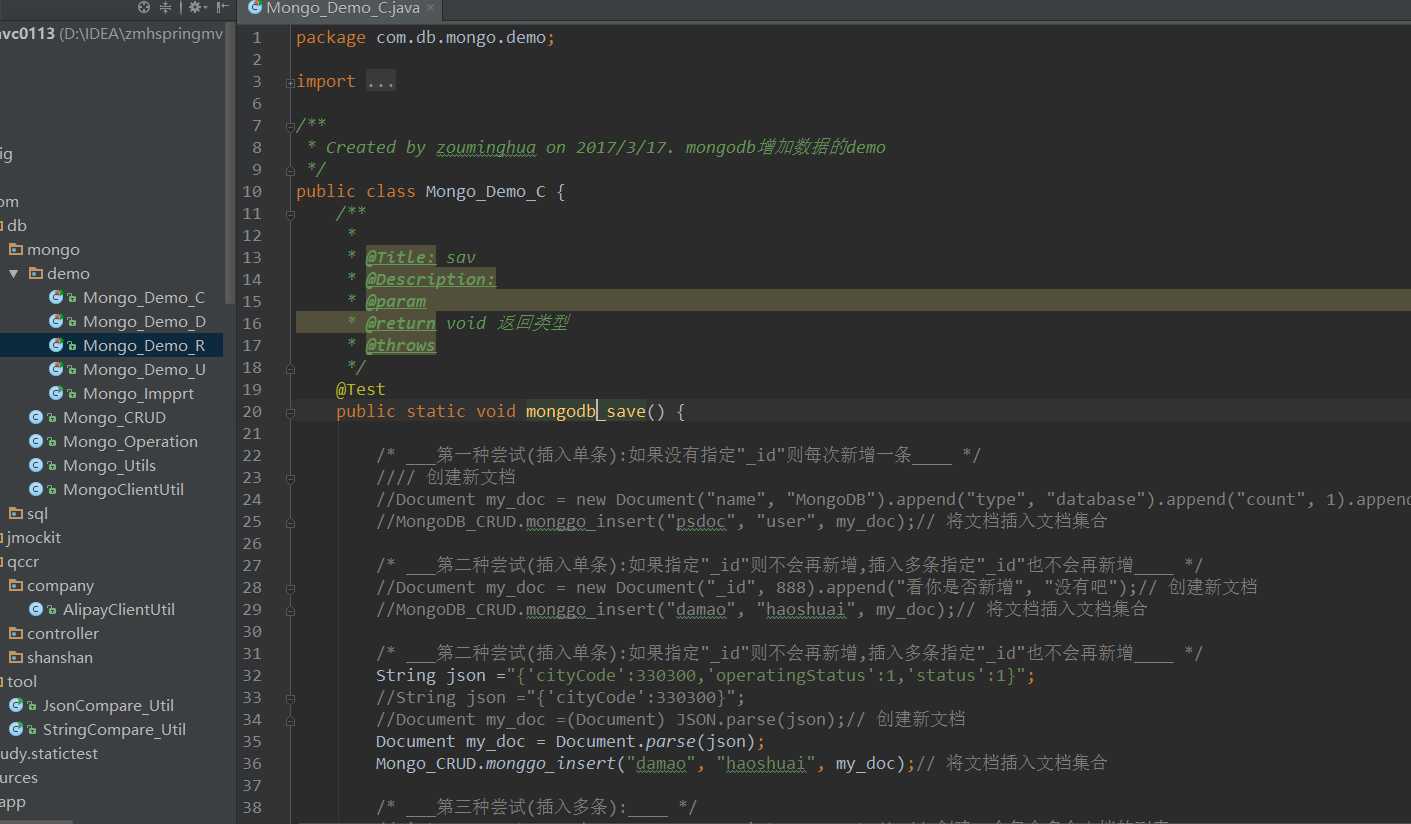
Task: Click the class name Mongo_Demo_C in declaration
Action: [x=486, y=191]
